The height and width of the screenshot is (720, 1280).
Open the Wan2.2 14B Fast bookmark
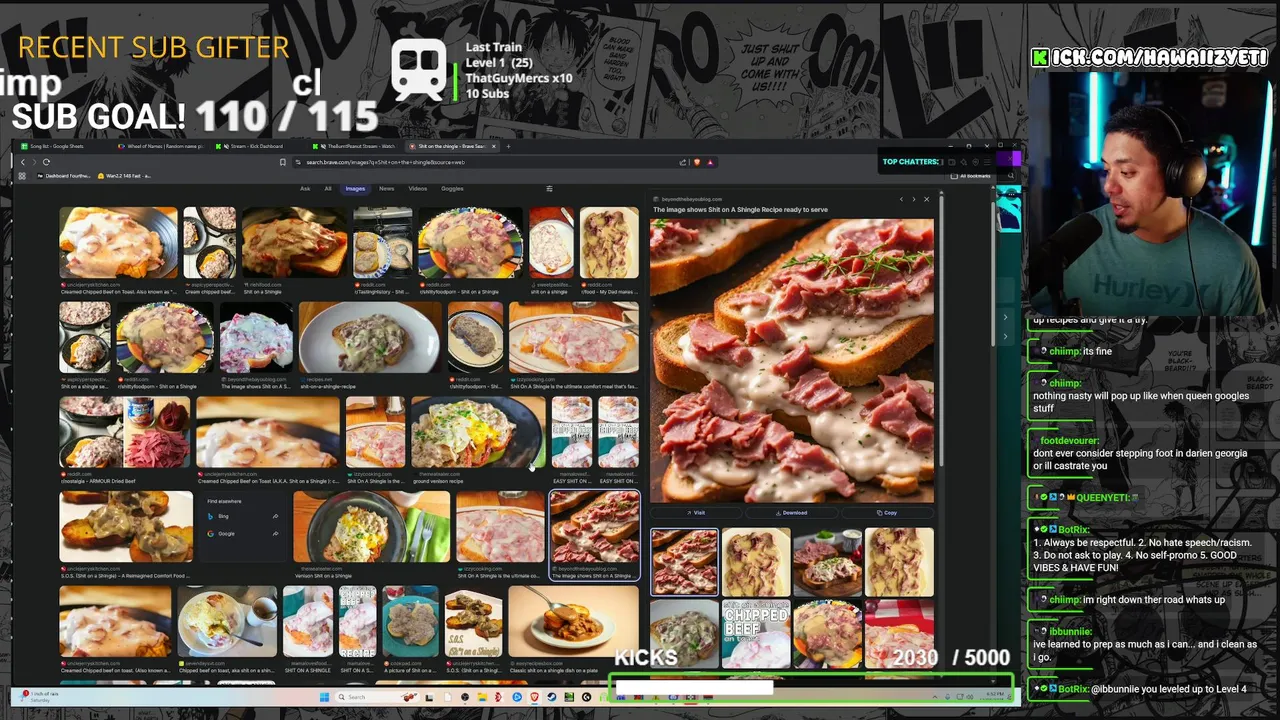click(x=124, y=176)
